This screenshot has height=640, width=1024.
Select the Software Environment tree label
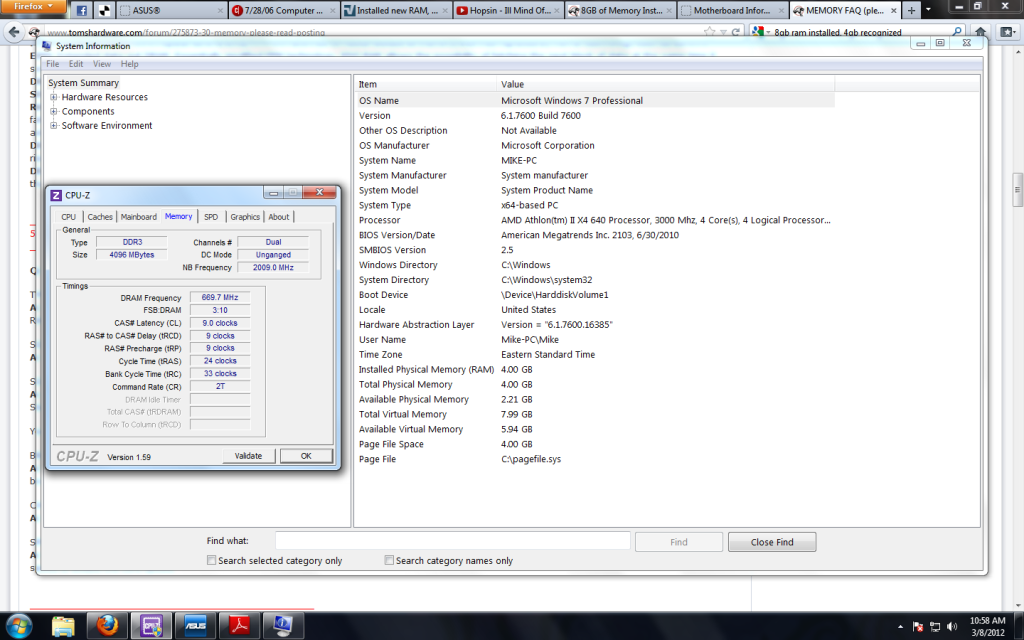(107, 126)
